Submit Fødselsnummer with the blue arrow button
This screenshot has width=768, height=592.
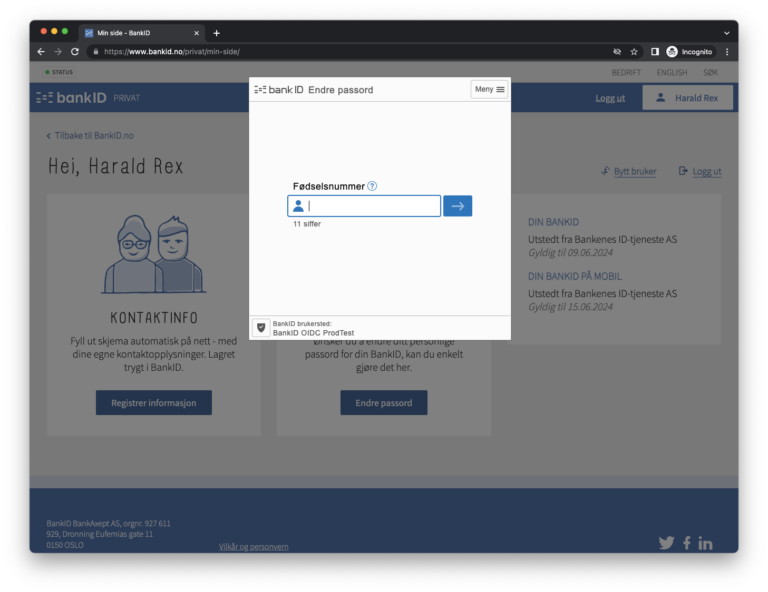tap(457, 206)
